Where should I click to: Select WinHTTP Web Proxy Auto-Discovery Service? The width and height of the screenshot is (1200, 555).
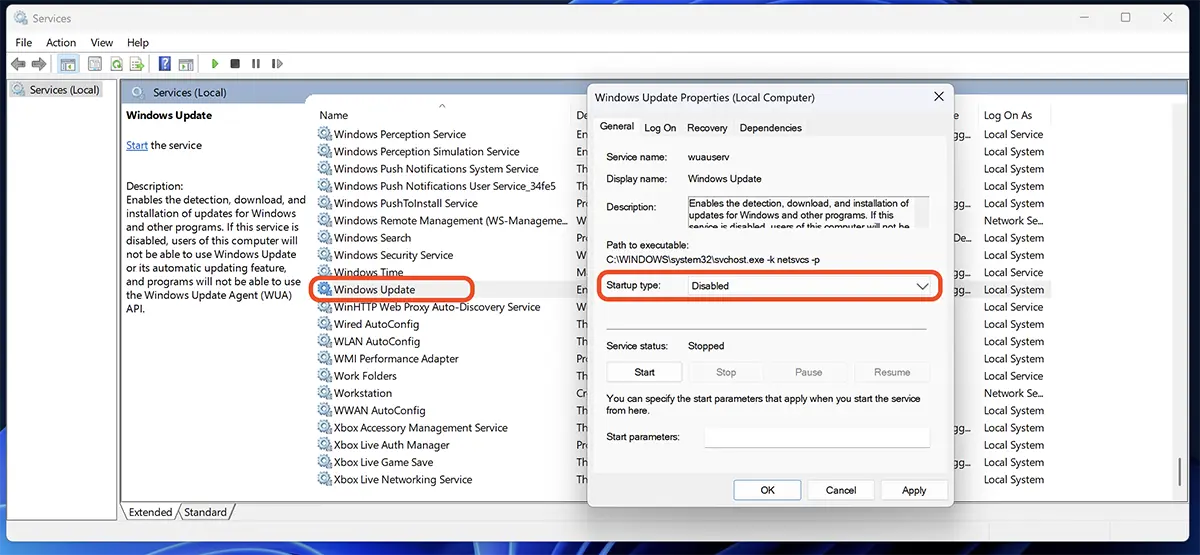click(x=437, y=307)
